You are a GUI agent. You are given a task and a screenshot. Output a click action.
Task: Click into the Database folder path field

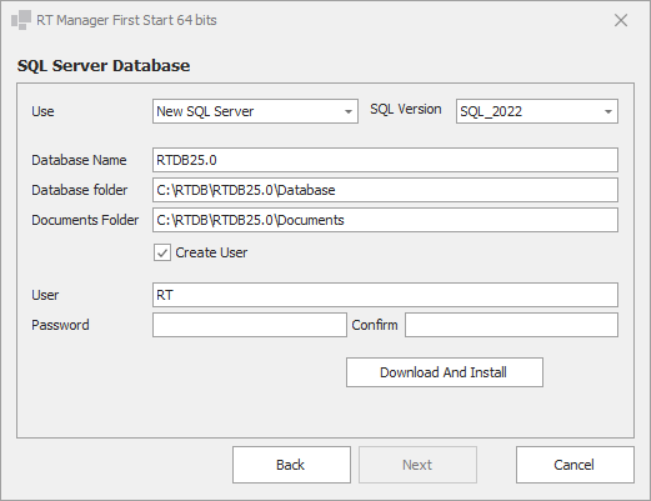tap(385, 190)
